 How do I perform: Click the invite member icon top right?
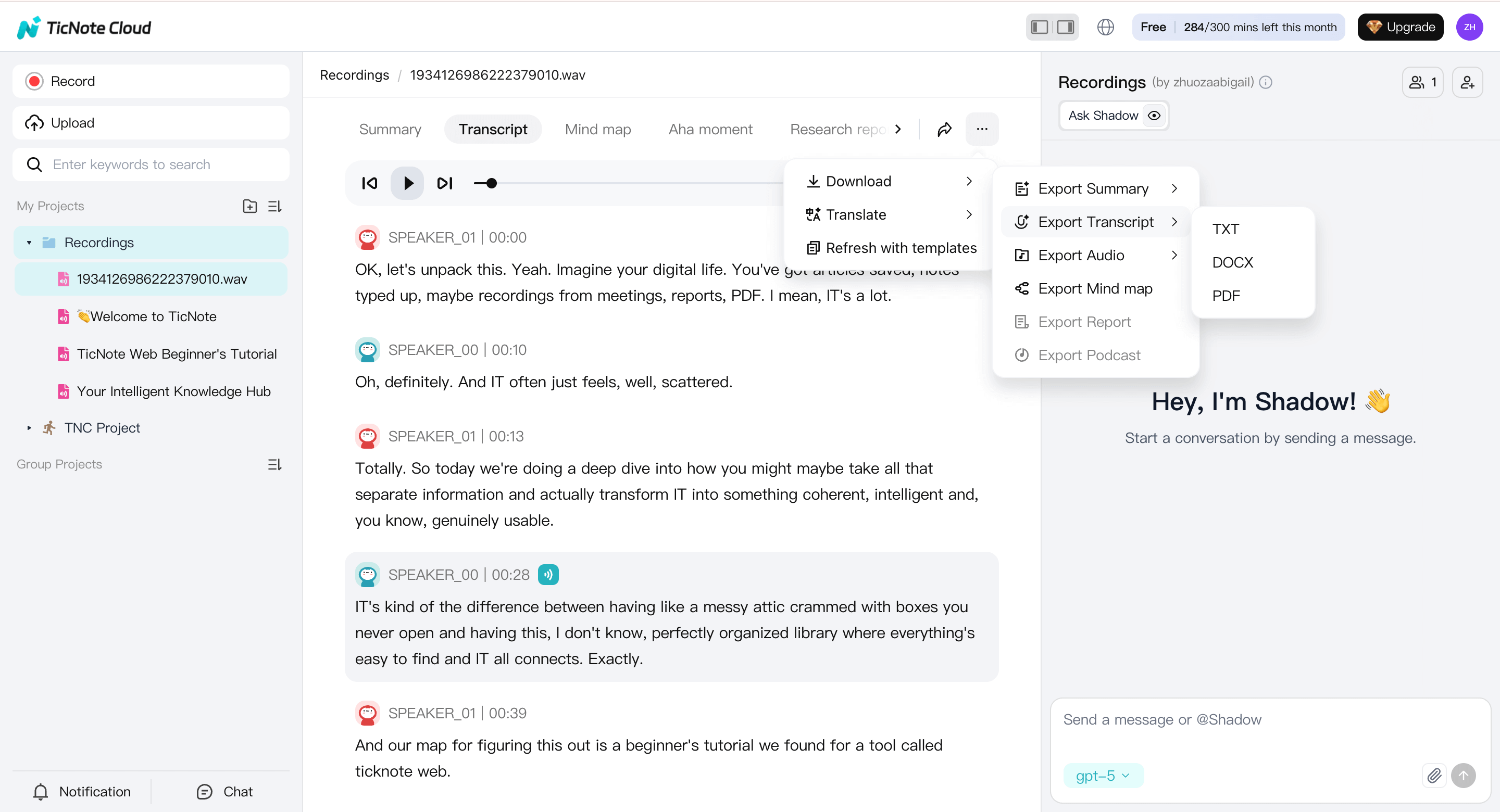[x=1468, y=82]
